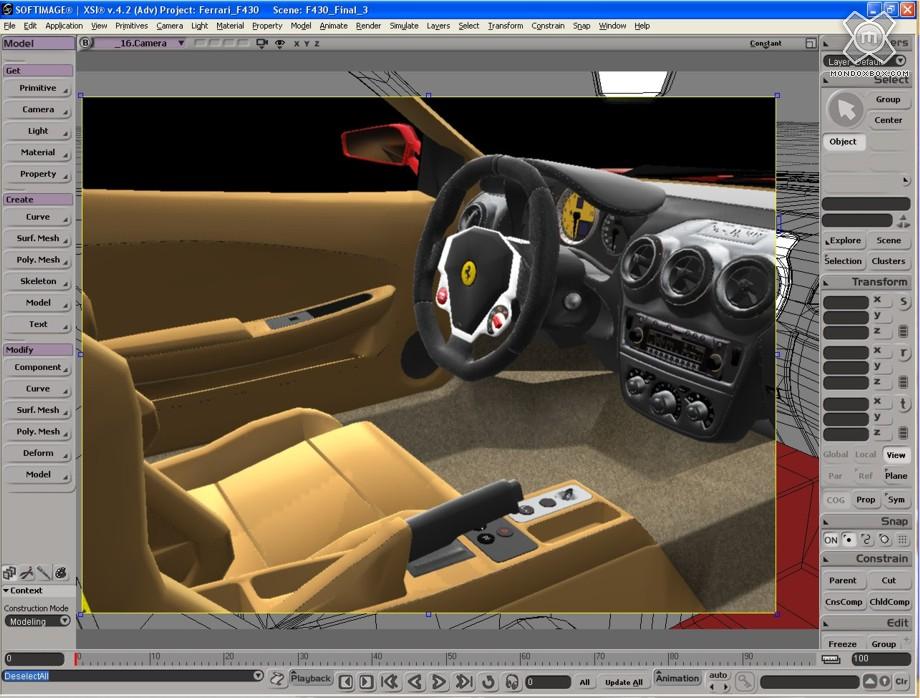Toggle Snap ON button
Image resolution: width=920 pixels, height=698 pixels.
coord(830,540)
